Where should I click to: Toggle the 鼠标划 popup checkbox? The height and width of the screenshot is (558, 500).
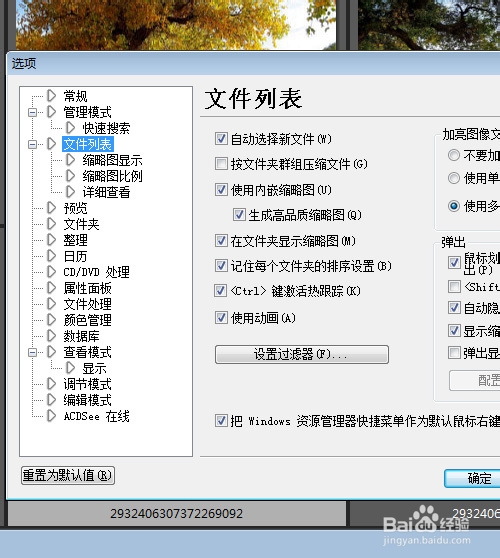454,263
